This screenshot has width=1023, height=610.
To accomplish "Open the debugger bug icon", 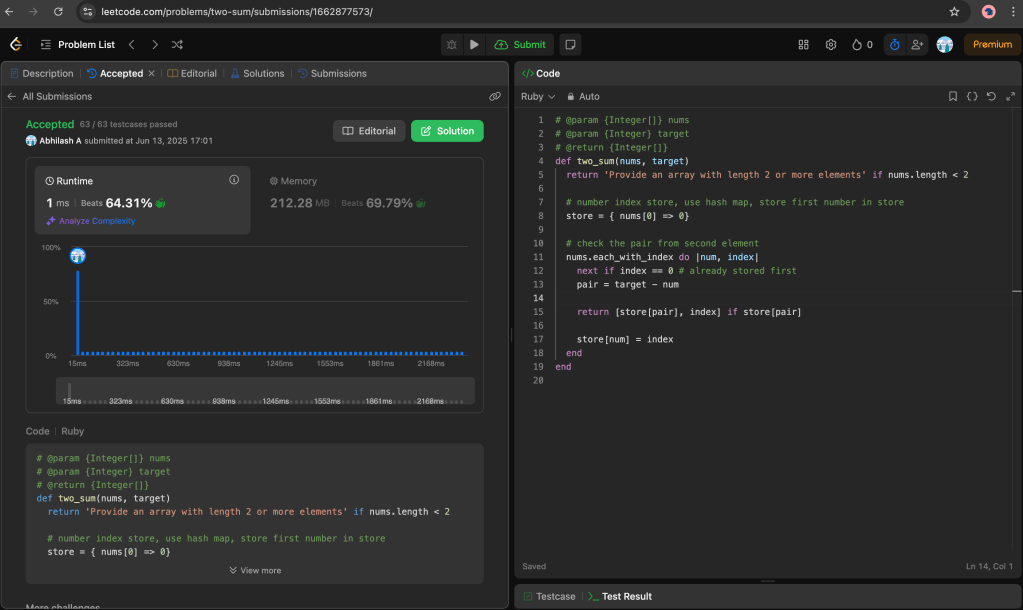I will click(452, 44).
